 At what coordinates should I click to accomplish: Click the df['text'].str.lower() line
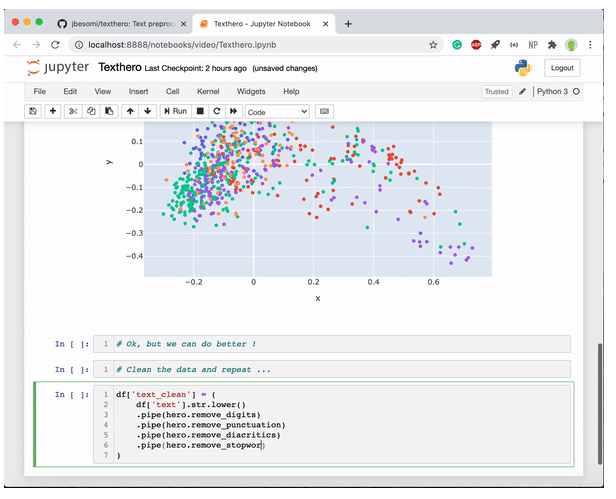click(x=191, y=405)
